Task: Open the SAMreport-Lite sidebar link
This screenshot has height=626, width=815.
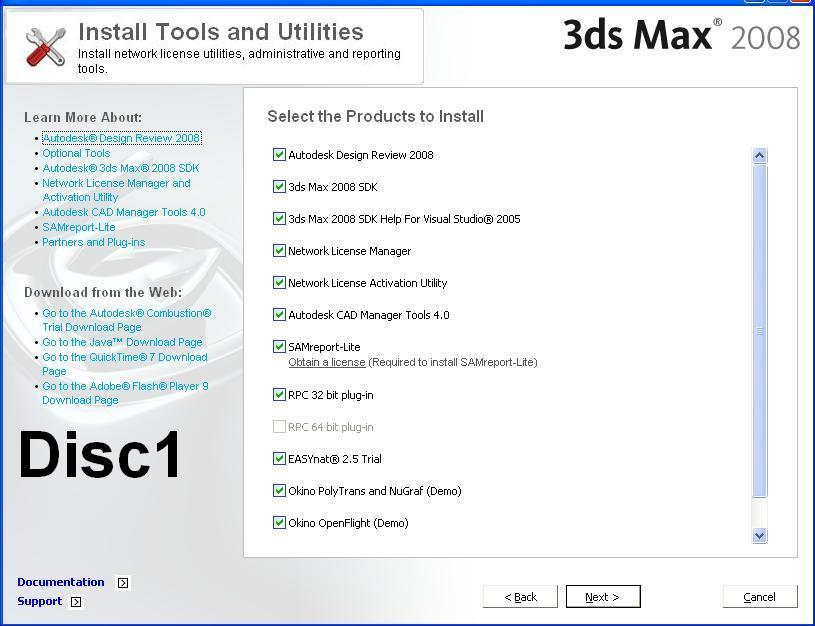Action: (x=79, y=227)
